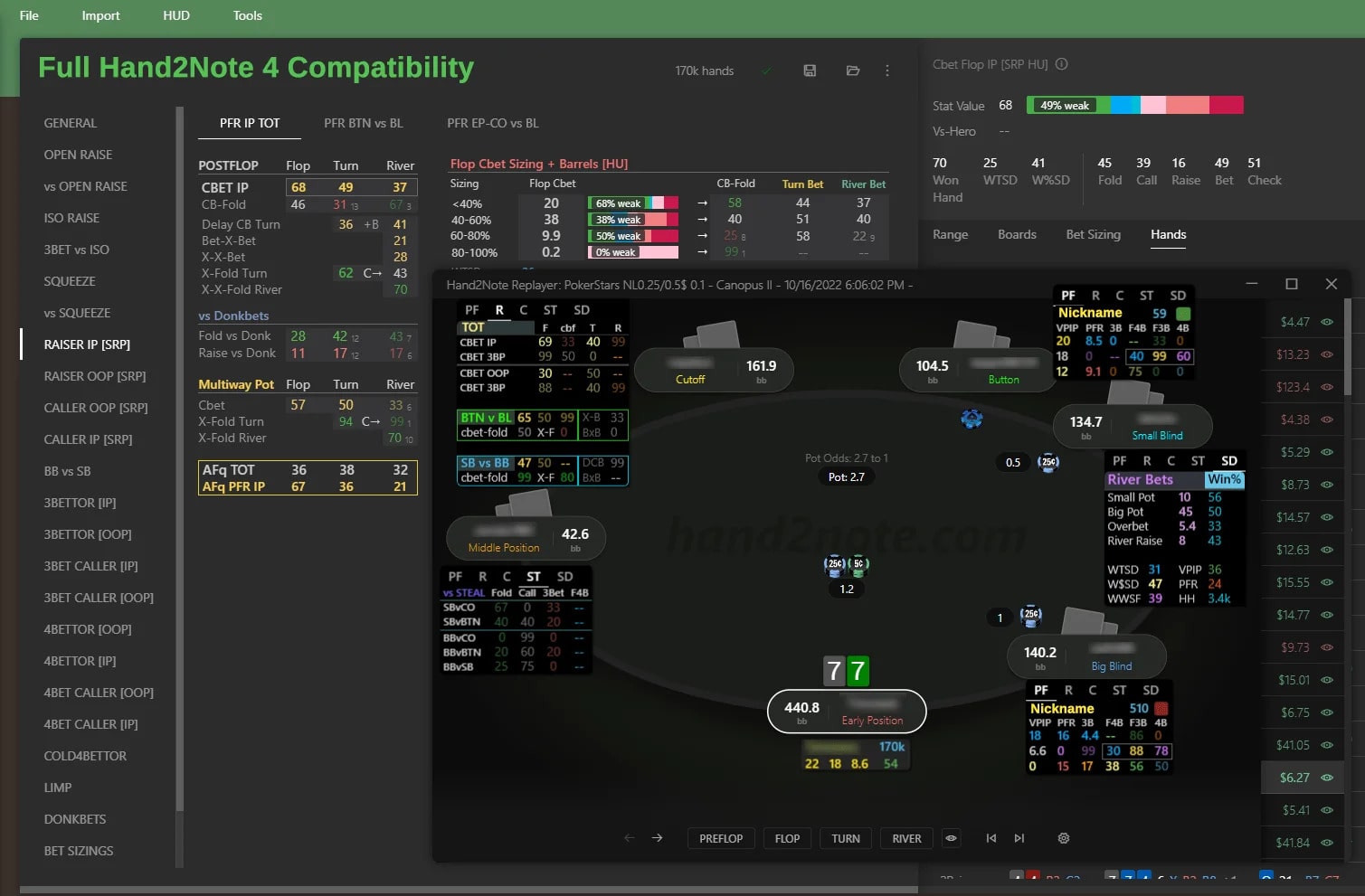Click the TURN street button

846,838
